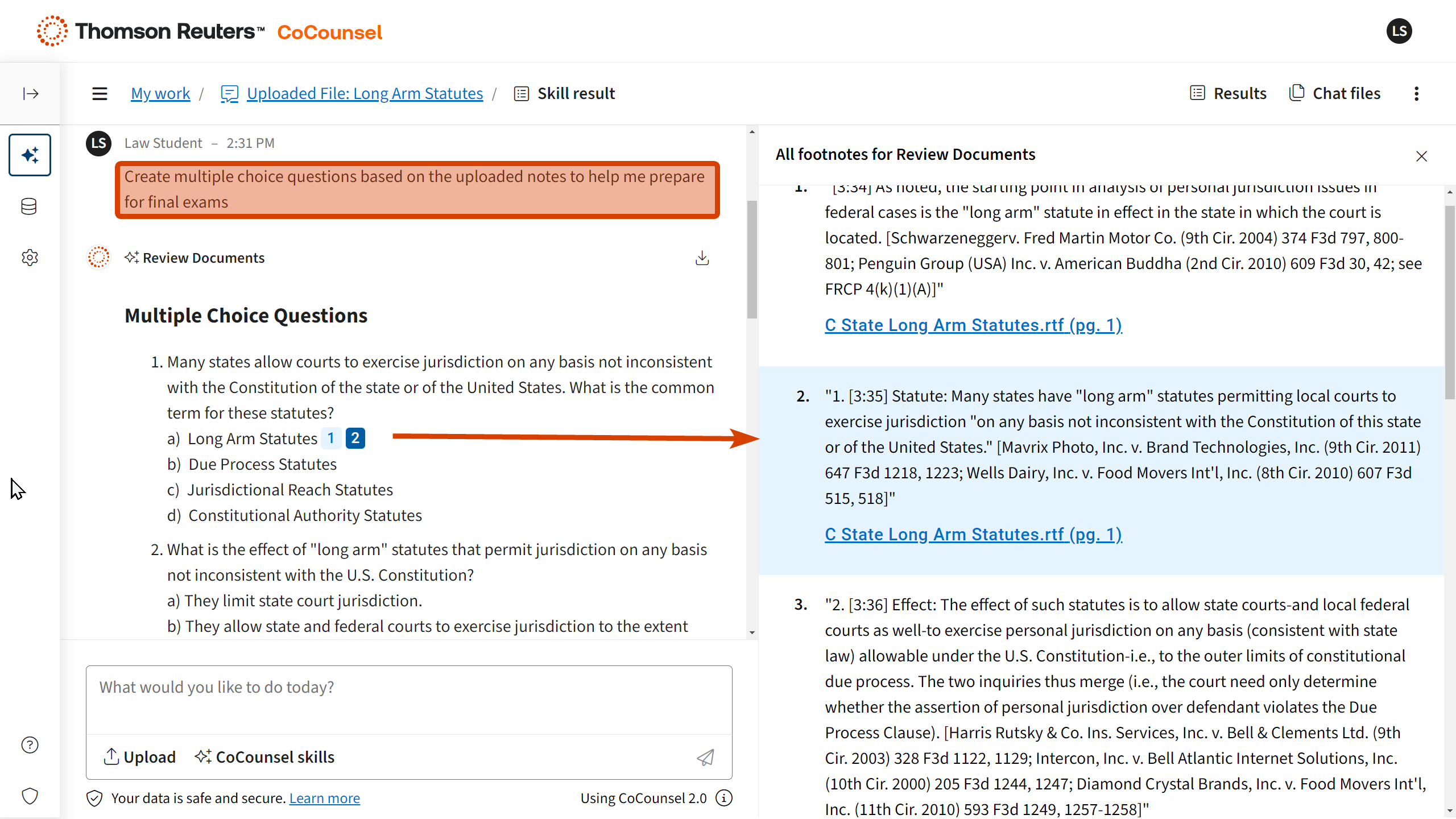The image size is (1456, 819).
Task: Click the sparkle assistant icon in sidebar
Action: pos(30,155)
